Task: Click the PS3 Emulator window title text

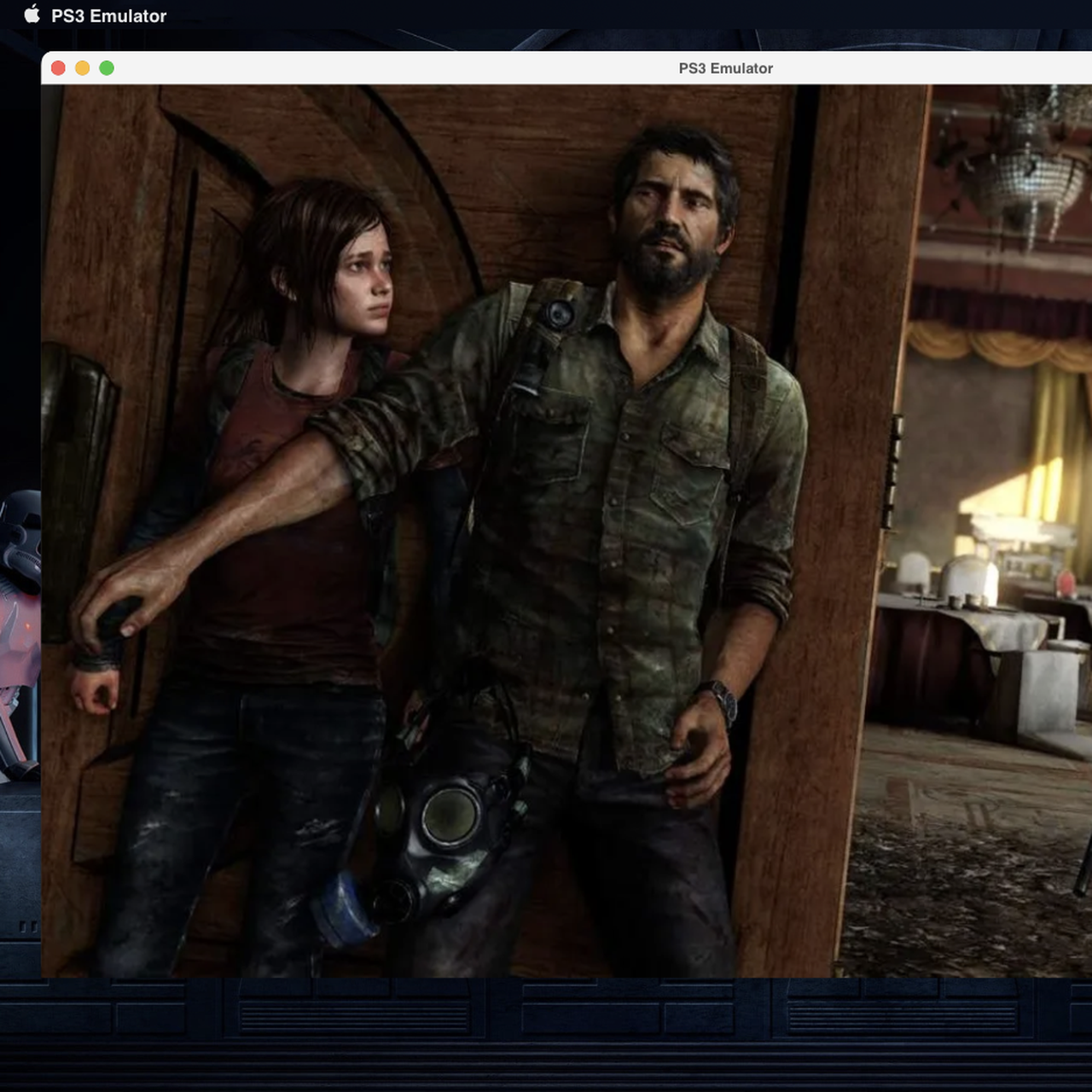Action: coord(725,68)
